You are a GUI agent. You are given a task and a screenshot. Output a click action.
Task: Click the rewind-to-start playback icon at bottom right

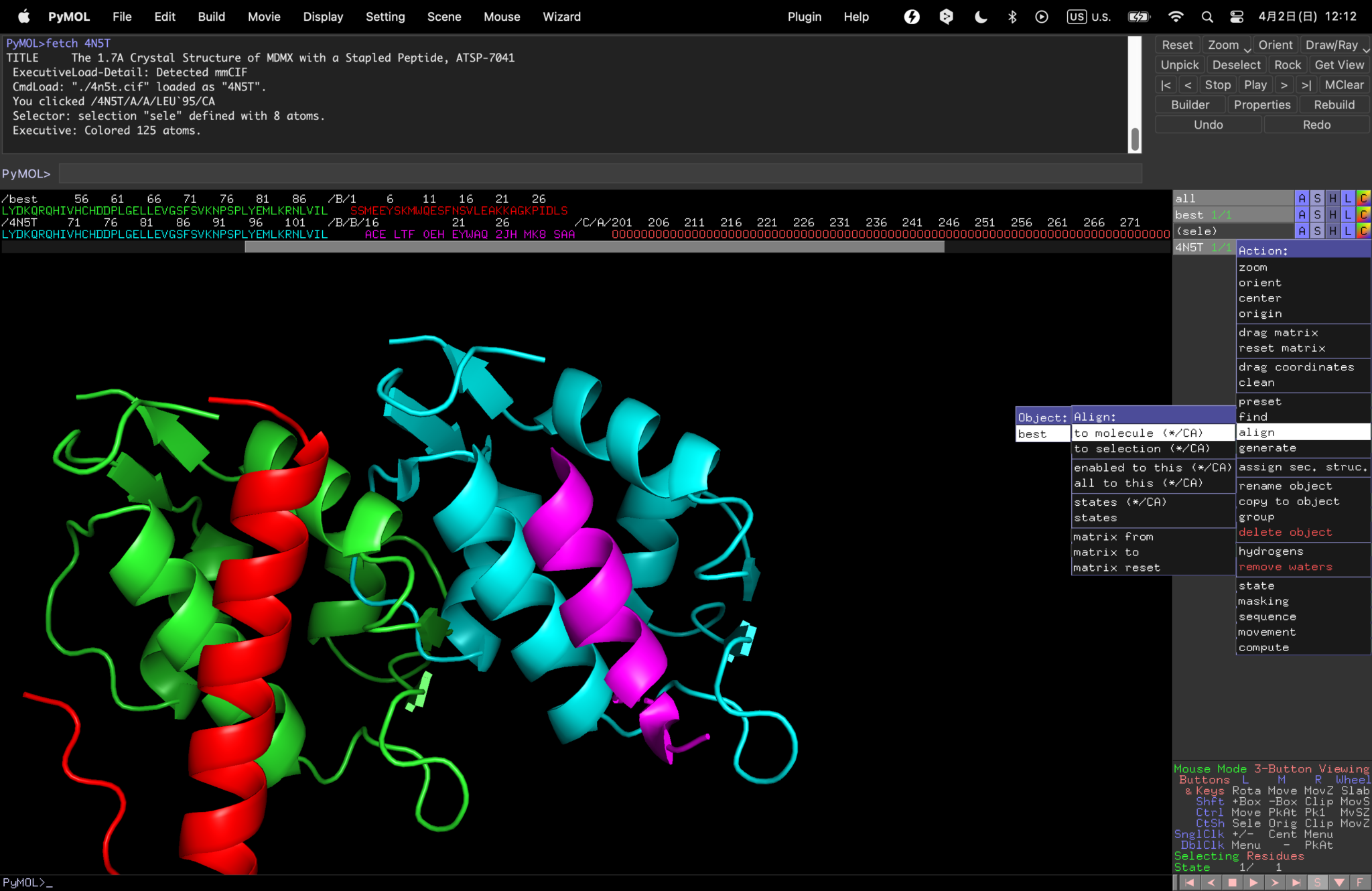1189,882
